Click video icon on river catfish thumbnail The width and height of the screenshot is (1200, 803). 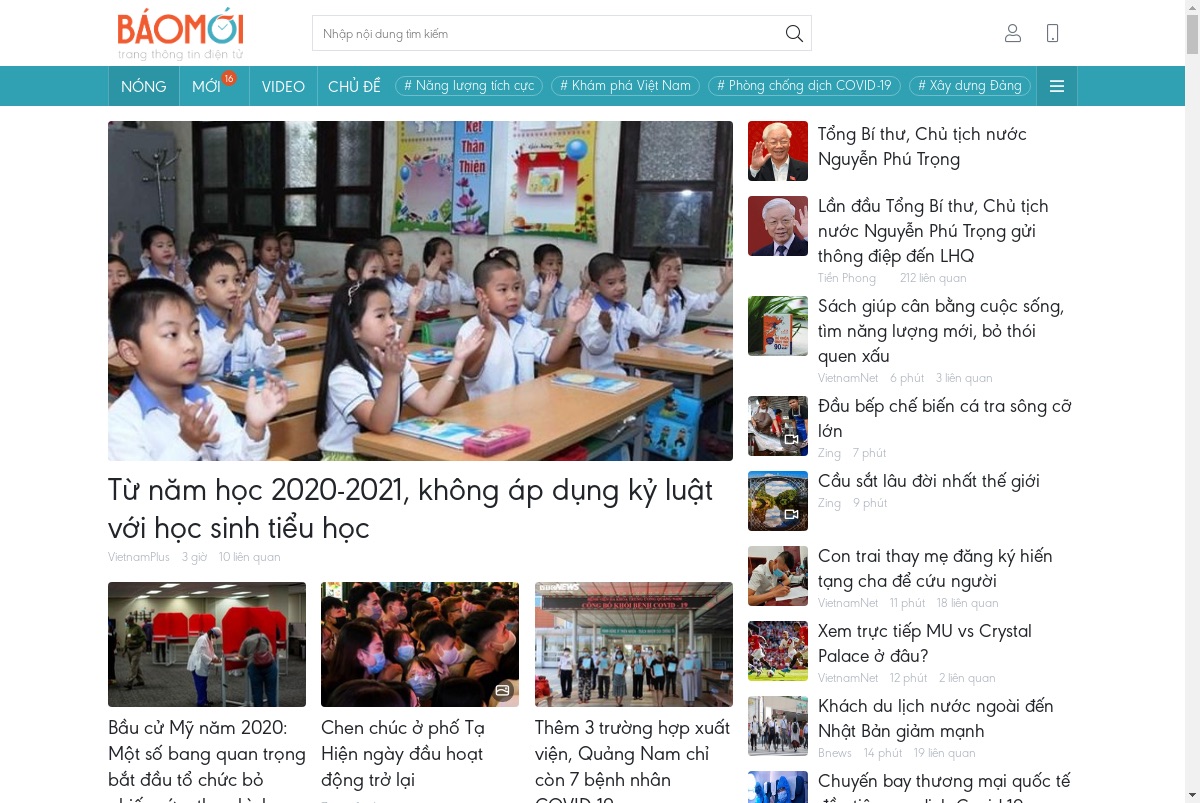[x=791, y=440]
